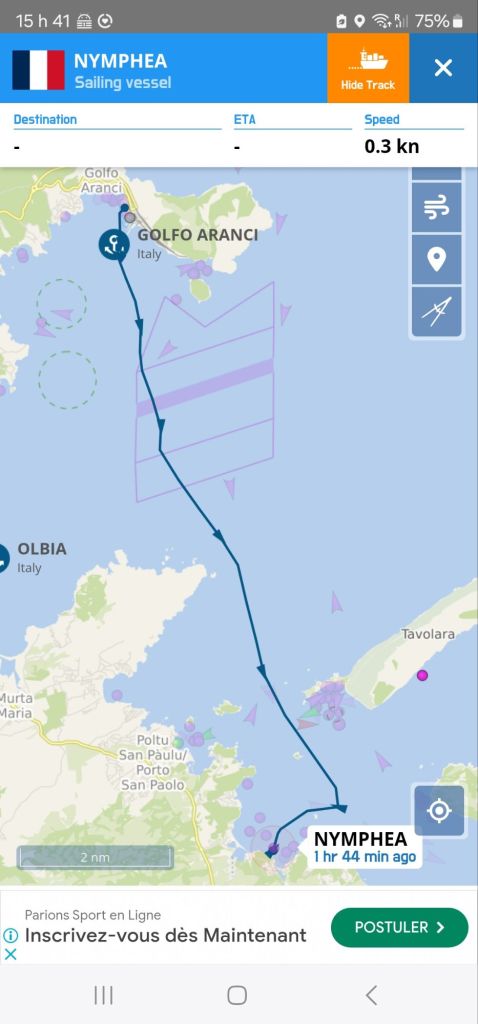The image size is (478, 1024).
Task: Tap Android recent apps button
Action: 104,995
